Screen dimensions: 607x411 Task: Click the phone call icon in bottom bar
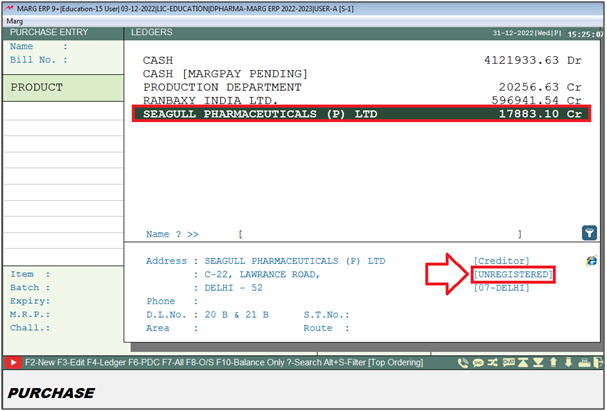click(463, 363)
